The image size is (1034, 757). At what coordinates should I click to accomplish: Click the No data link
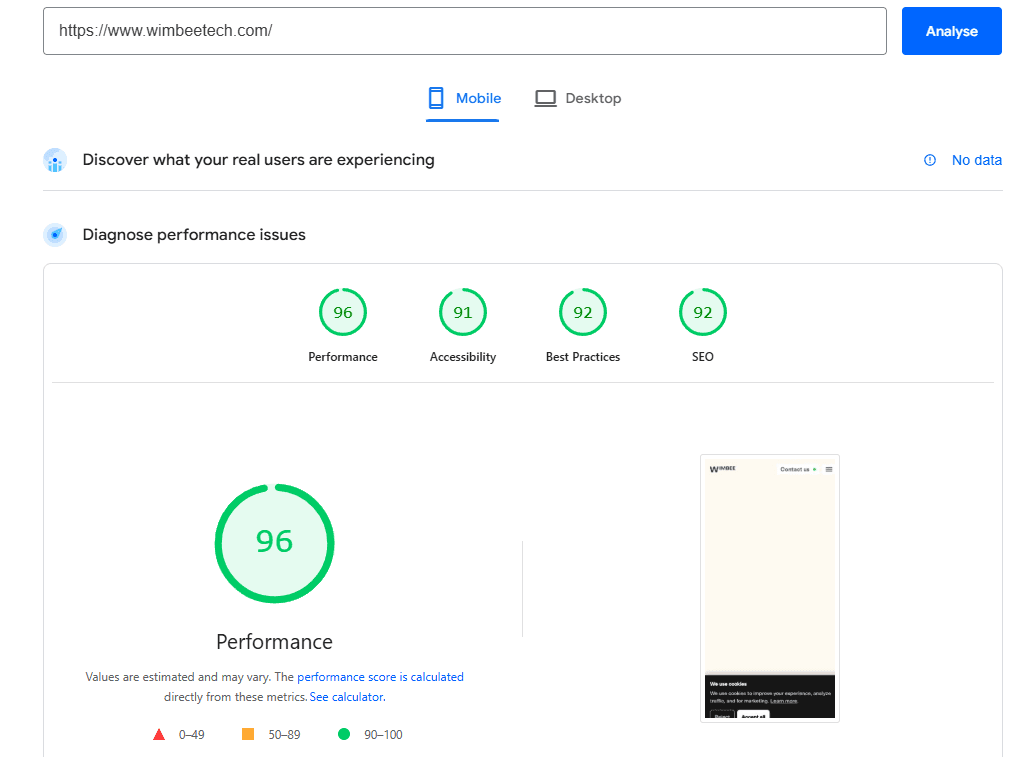977,160
